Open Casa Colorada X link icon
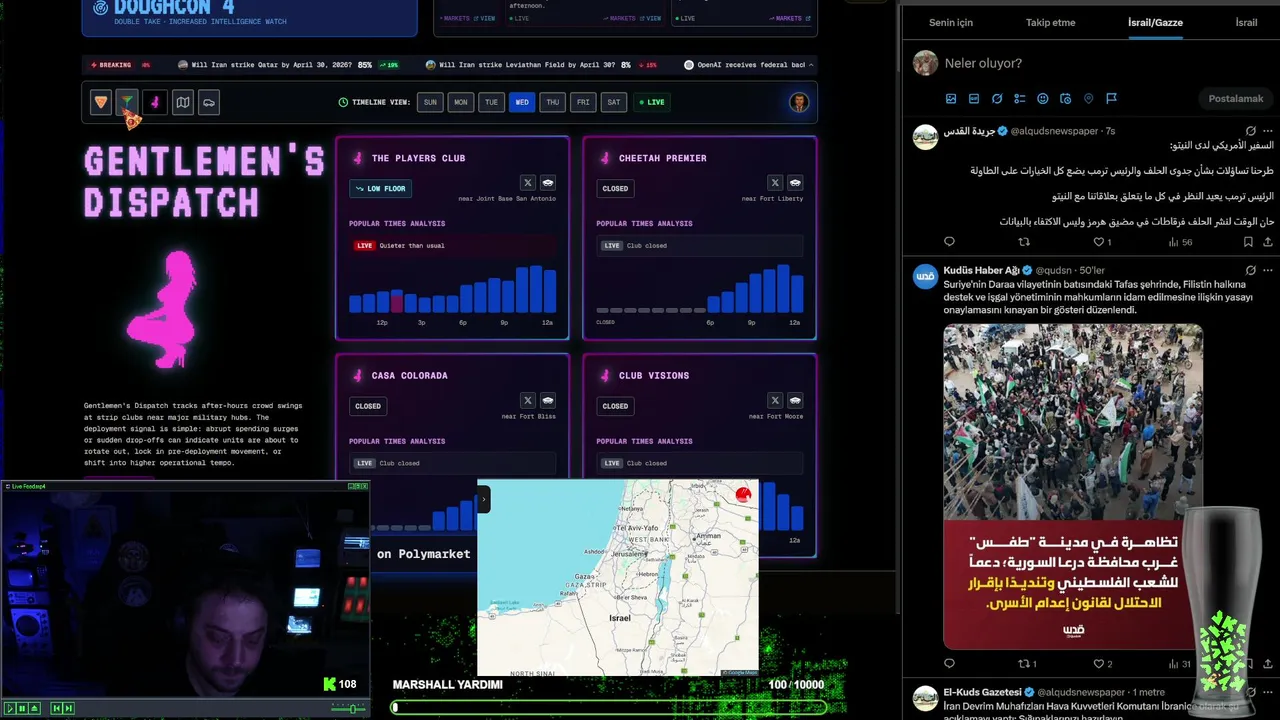This screenshot has width=1280, height=720. pos(528,401)
